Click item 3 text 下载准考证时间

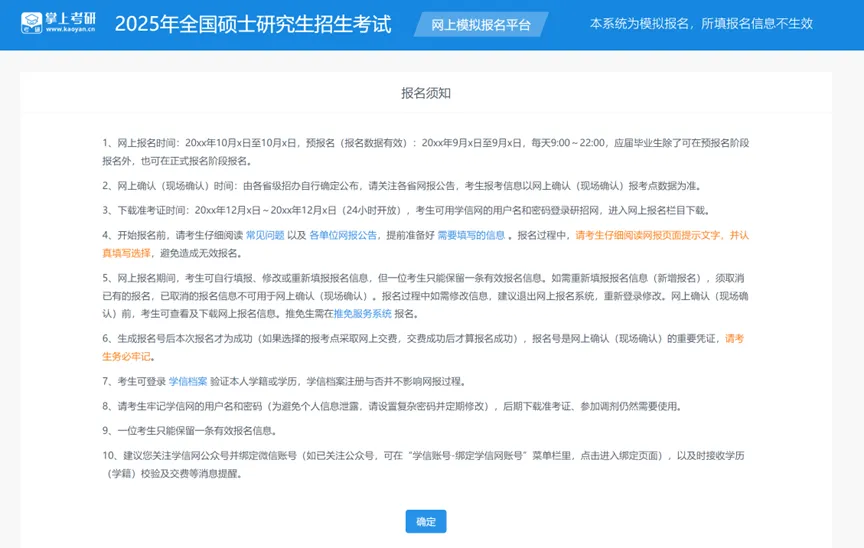pyautogui.click(x=152, y=210)
